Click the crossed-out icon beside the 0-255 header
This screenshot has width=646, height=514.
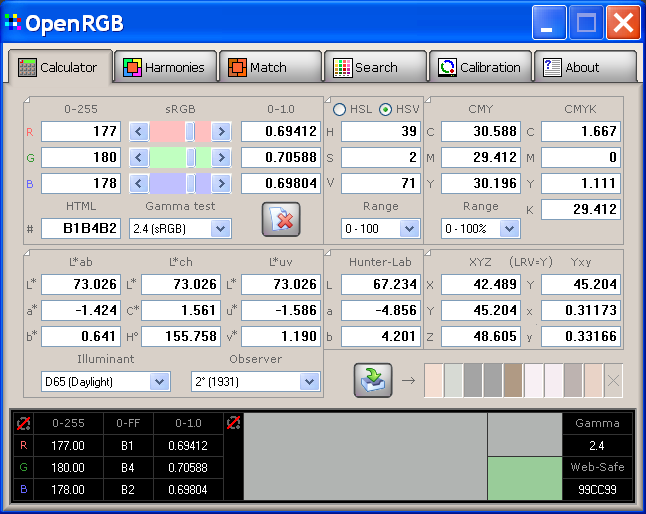pos(23,423)
